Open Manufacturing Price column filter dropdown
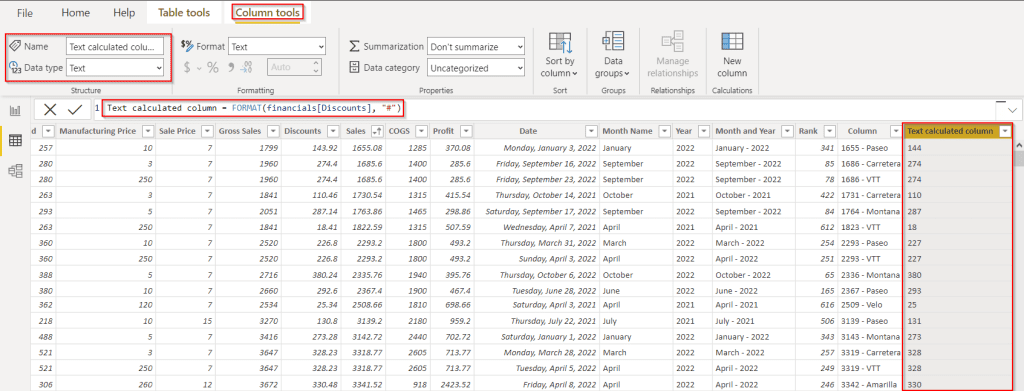Viewport: 1024px width, 391px height. (x=147, y=131)
